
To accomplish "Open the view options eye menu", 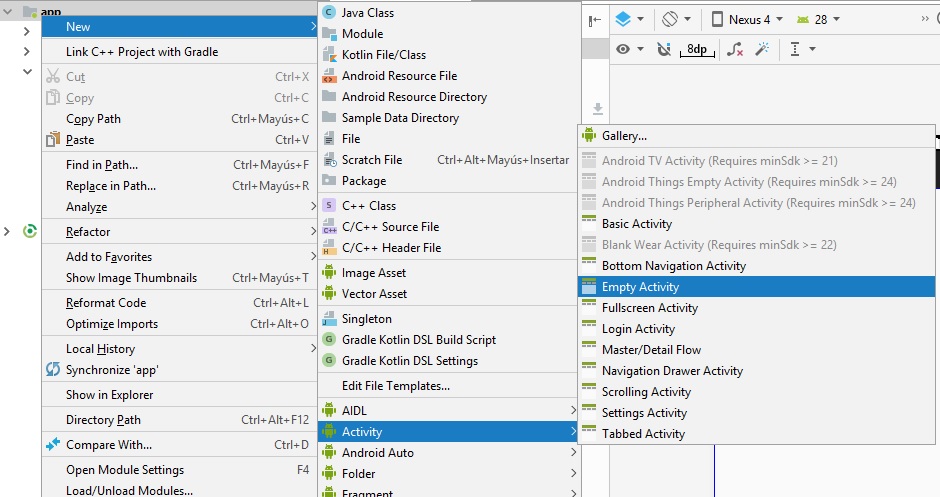I will tap(629, 49).
